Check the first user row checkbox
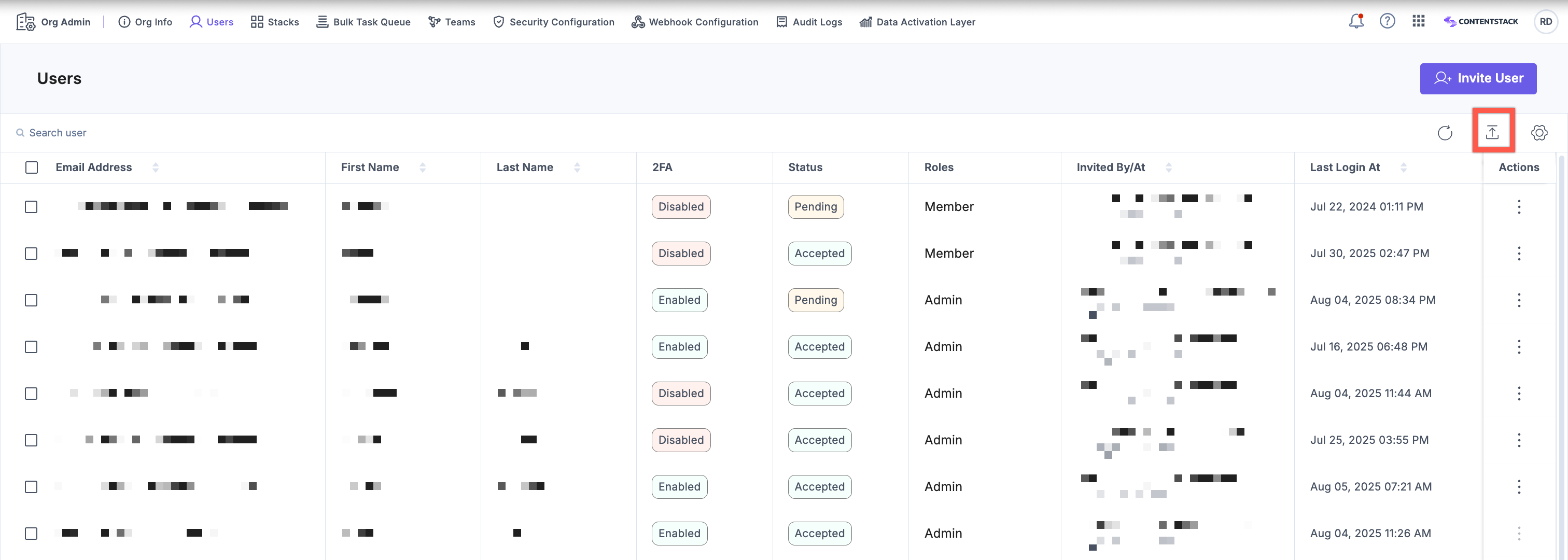 pos(31,207)
